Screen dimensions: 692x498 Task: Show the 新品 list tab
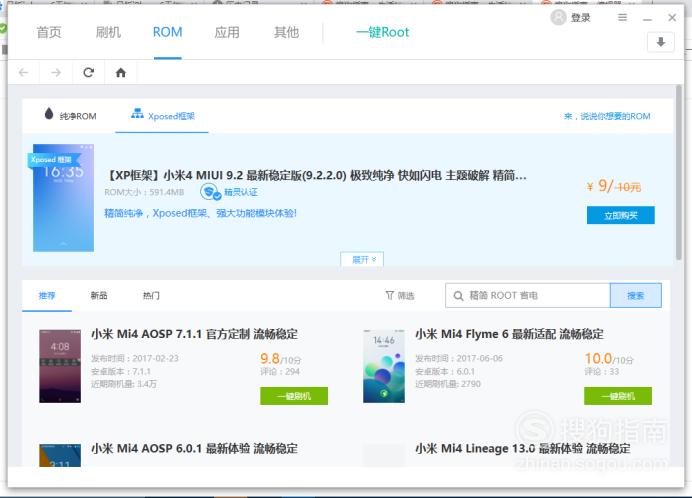pos(99,295)
